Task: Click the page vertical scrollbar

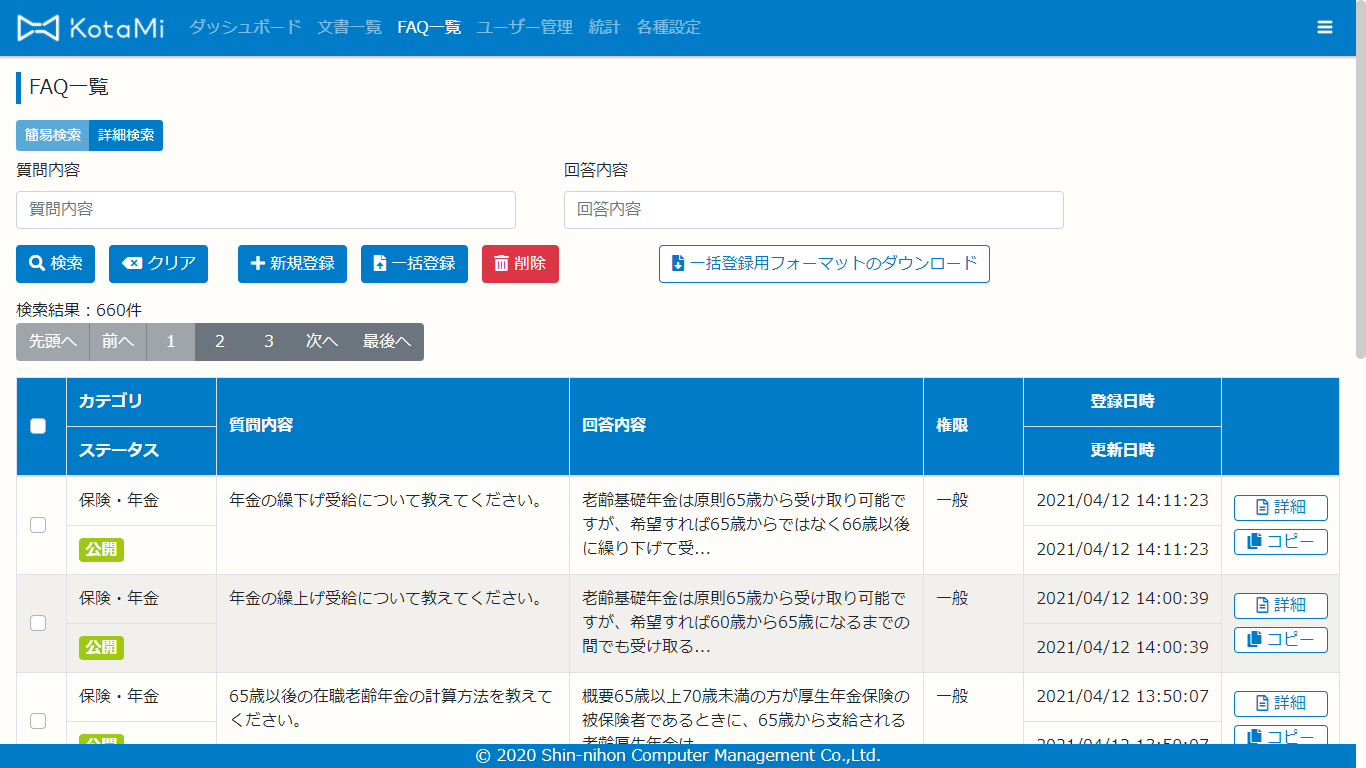Action: [1360, 200]
